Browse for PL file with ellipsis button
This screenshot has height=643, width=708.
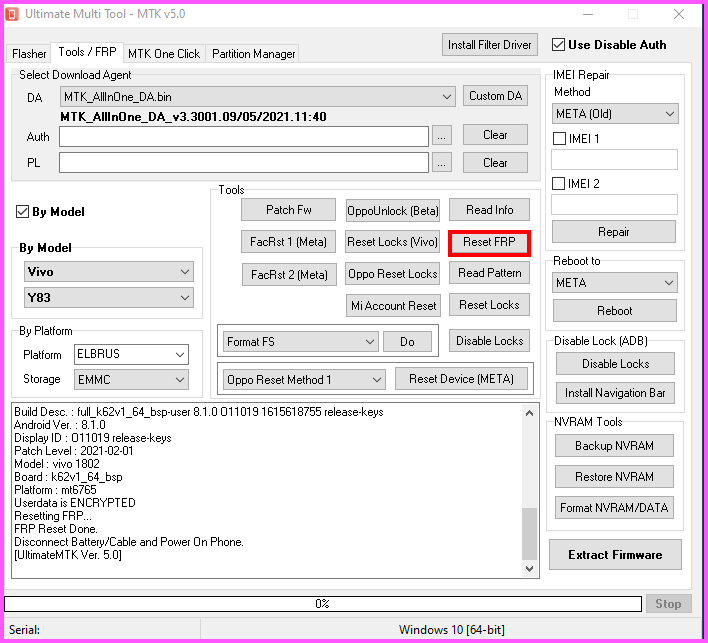pyautogui.click(x=442, y=163)
